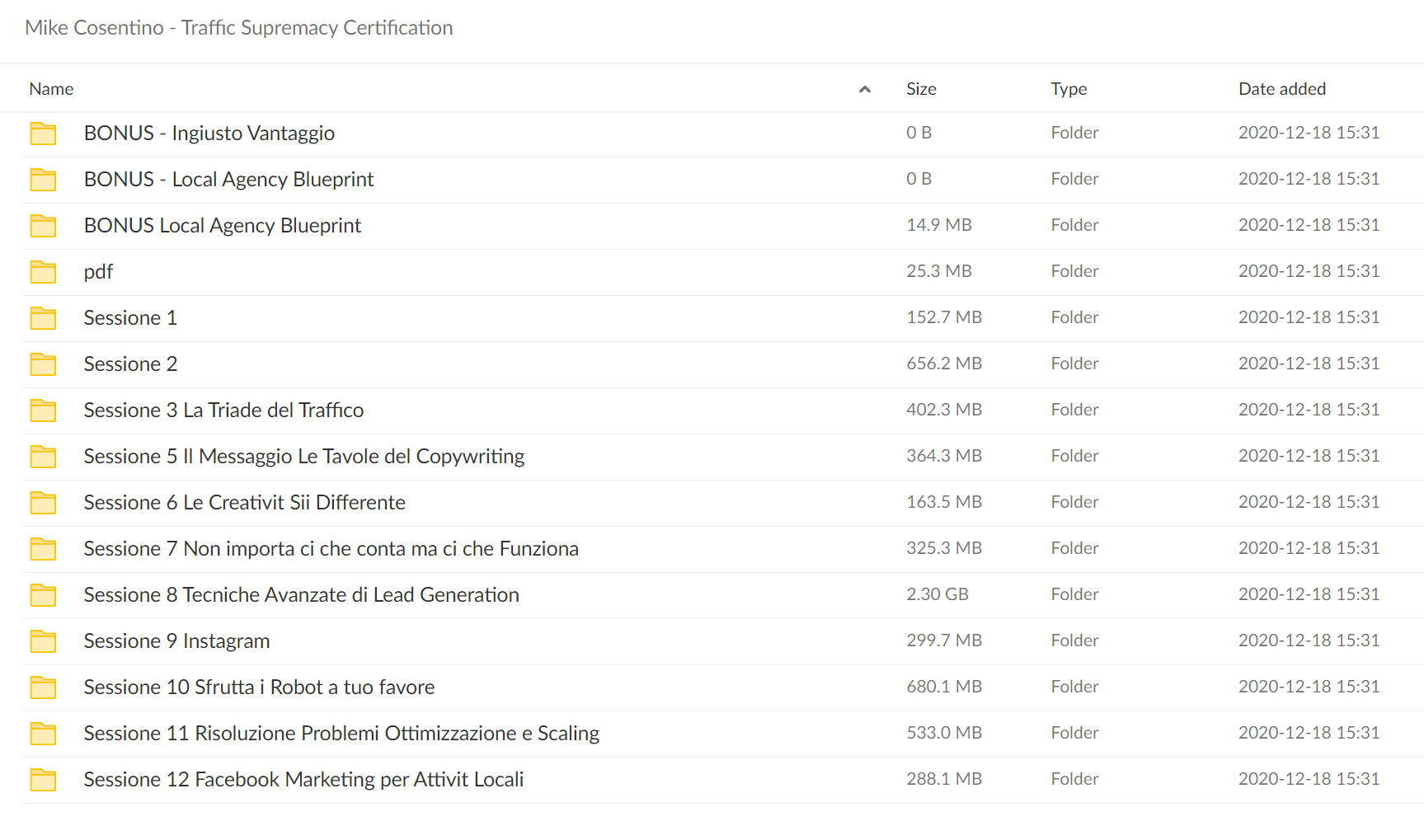Click the 402.3 MB size value

point(944,410)
